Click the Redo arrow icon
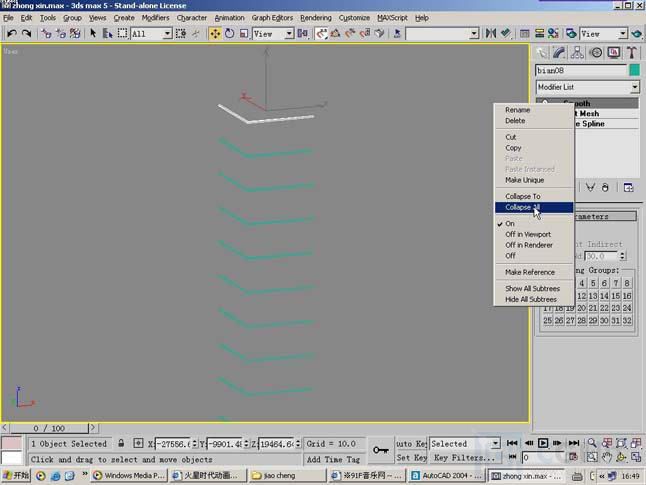The image size is (646, 485). click(x=26, y=33)
